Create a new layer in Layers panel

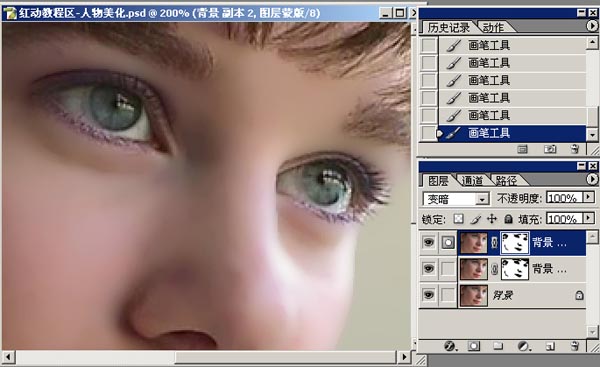click(x=550, y=346)
